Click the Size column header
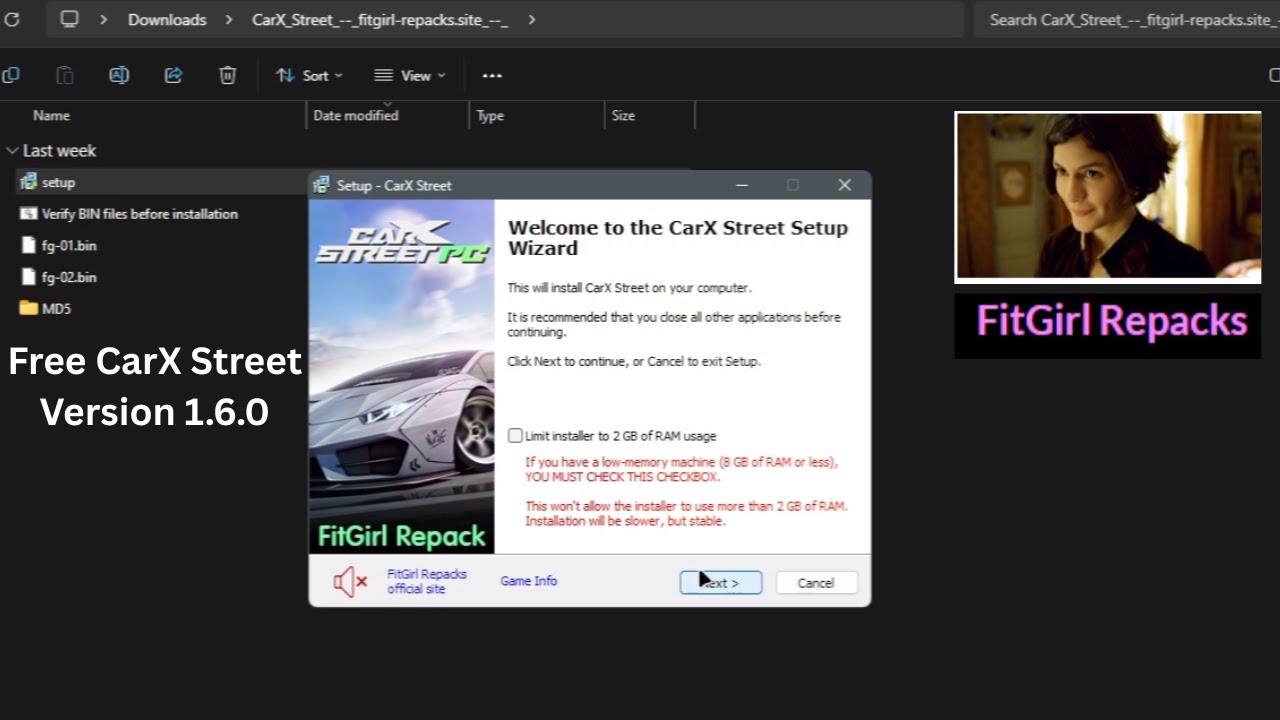The height and width of the screenshot is (720, 1280). pyautogui.click(x=623, y=116)
